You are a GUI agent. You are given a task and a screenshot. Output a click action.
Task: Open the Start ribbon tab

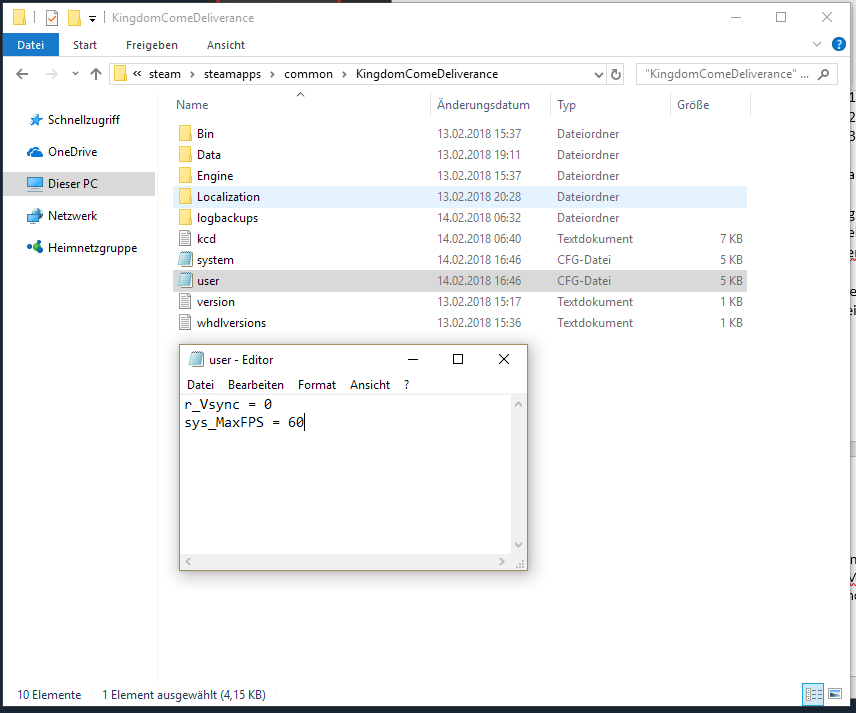point(85,45)
